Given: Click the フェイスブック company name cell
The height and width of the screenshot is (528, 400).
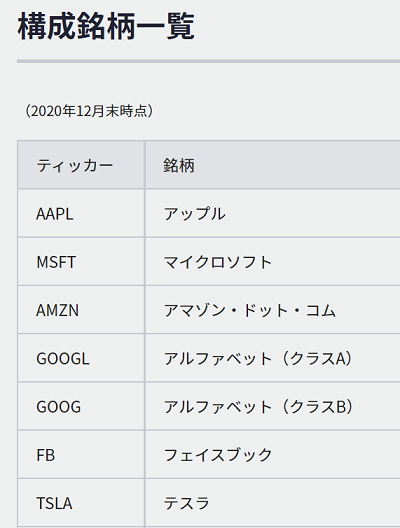Looking at the screenshot, I should 273,455.
